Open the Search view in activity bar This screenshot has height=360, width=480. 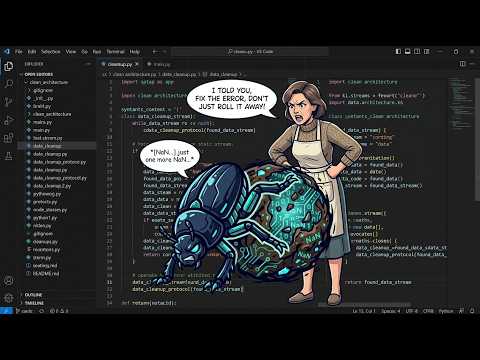click(9, 84)
